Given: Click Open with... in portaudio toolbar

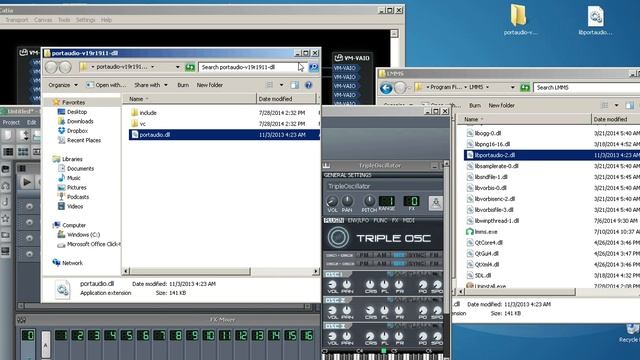Looking at the screenshot, I should coord(106,85).
